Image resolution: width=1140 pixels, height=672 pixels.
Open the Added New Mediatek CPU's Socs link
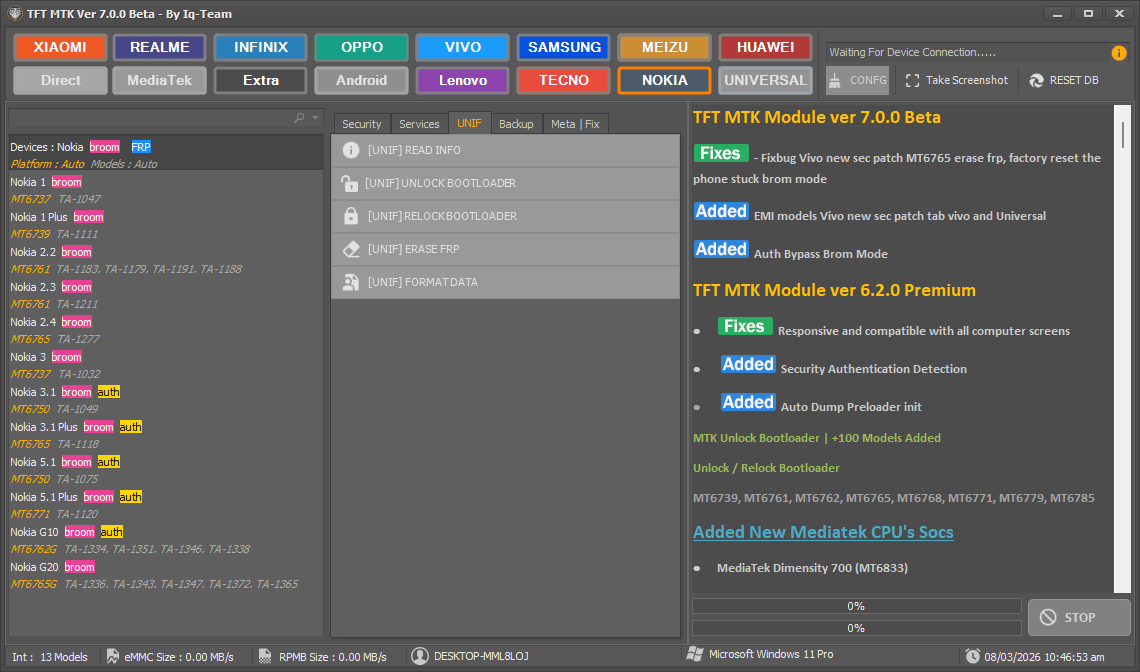[823, 532]
